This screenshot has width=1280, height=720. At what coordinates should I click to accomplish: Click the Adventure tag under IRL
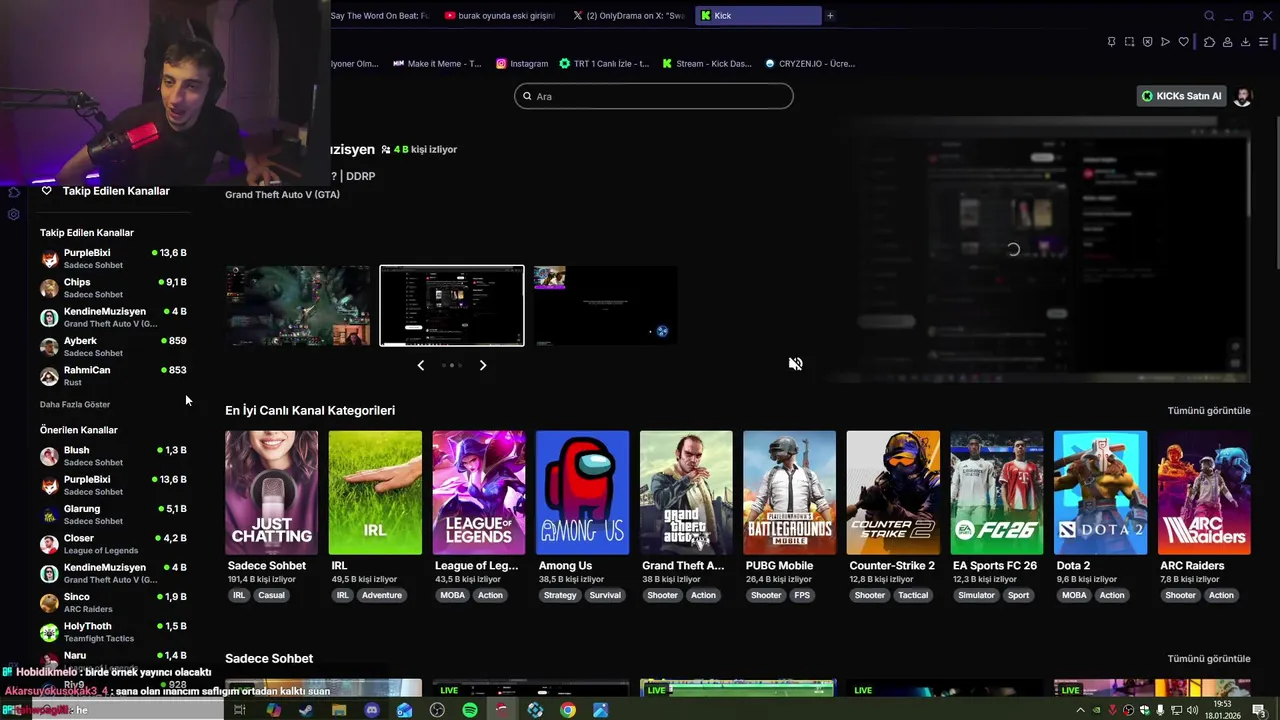coord(382,595)
